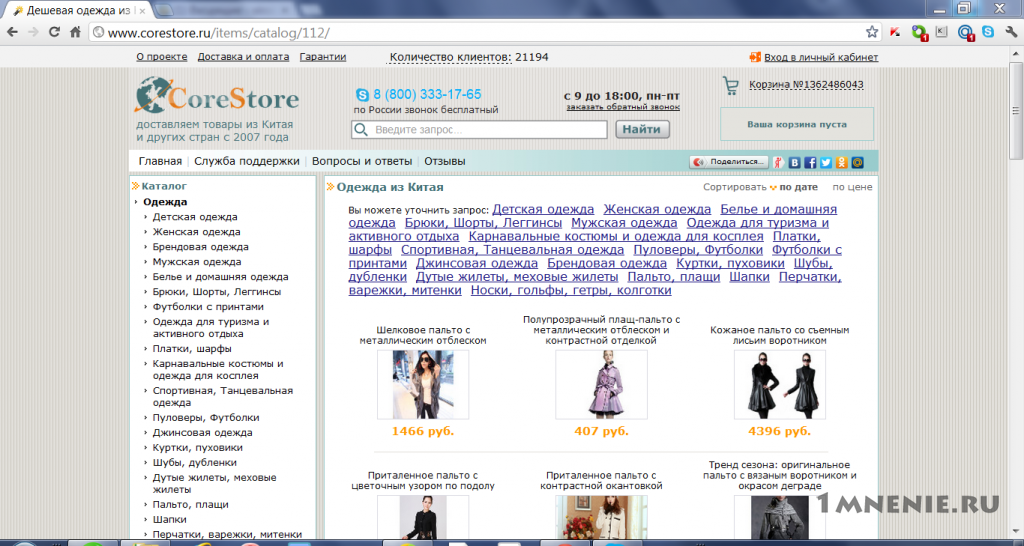This screenshot has width=1024, height=546.
Task: Open the Гарантии link
Action: (323, 57)
